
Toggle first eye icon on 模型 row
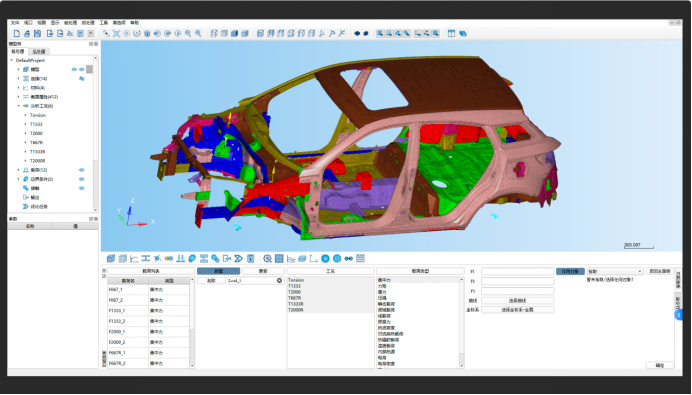(x=74, y=69)
